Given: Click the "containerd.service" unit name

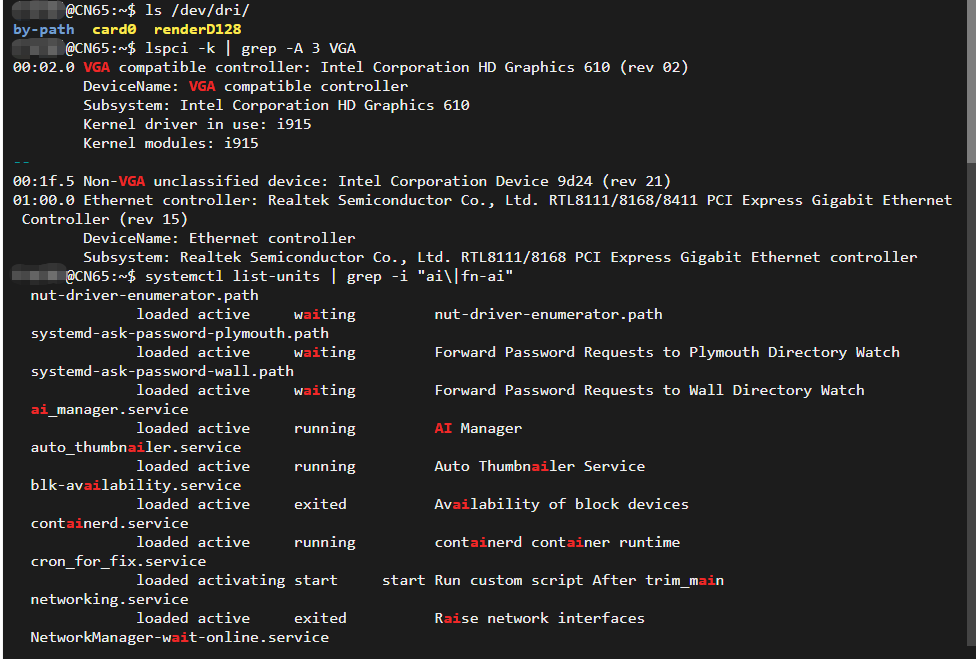Looking at the screenshot, I should tap(109, 523).
